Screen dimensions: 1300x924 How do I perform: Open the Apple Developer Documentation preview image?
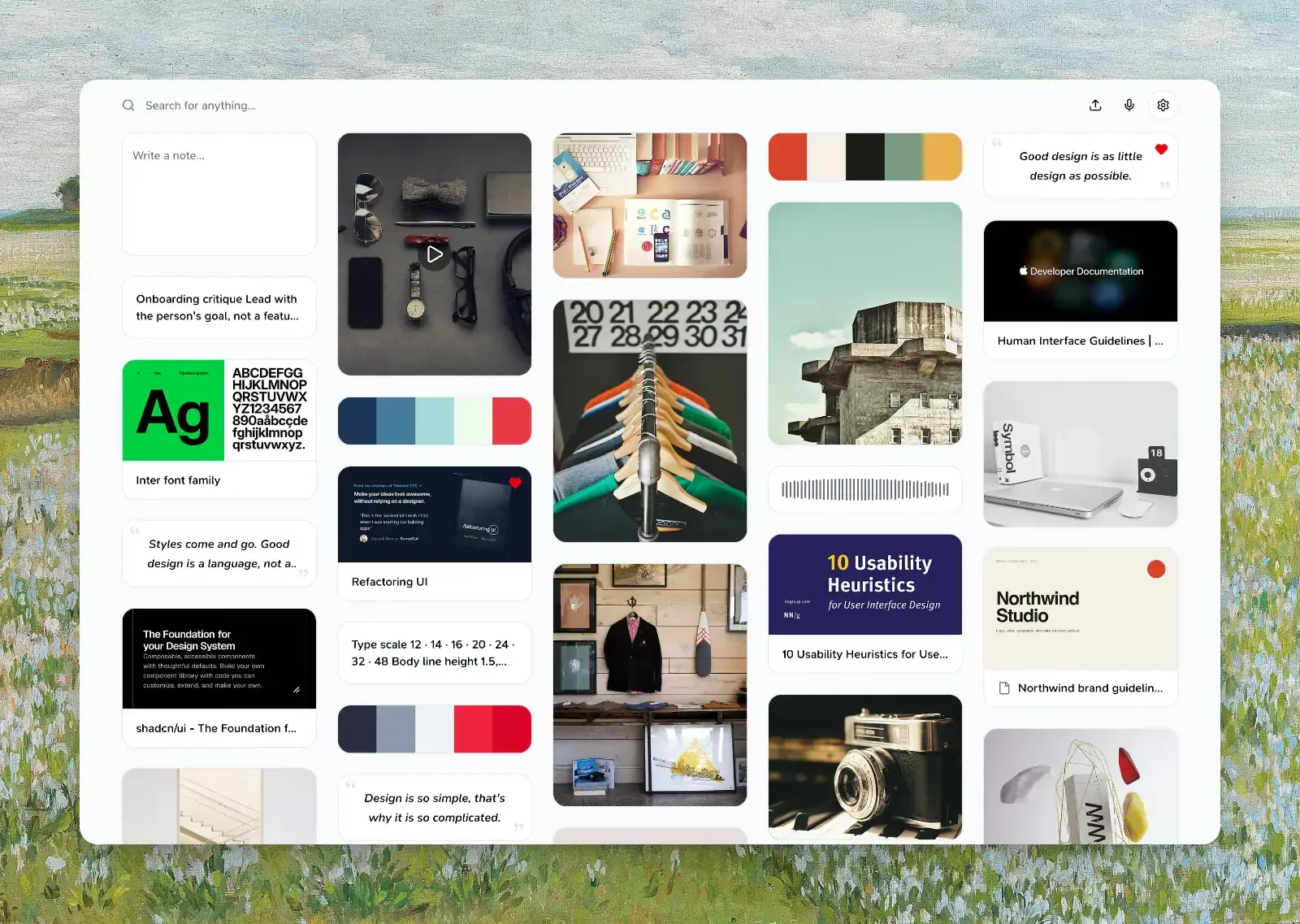pyautogui.click(x=1081, y=271)
